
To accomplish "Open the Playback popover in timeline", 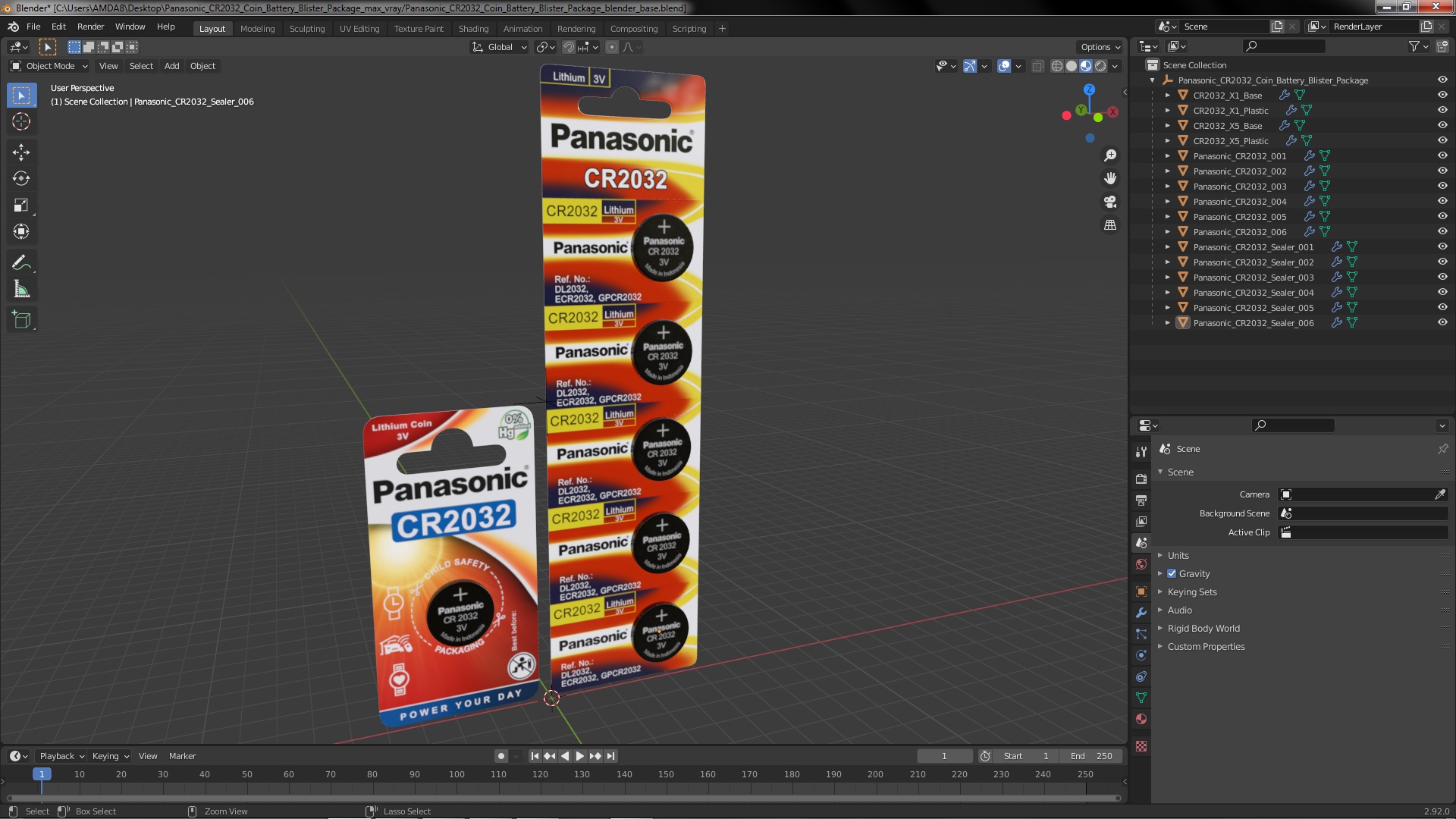I will [x=61, y=756].
